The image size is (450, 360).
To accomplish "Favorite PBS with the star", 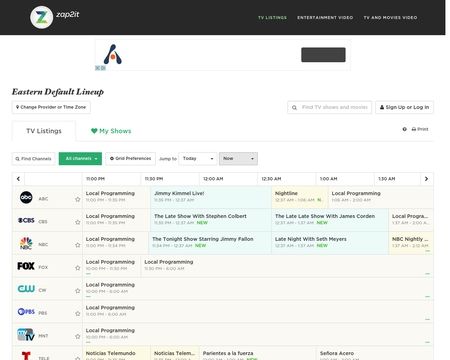I will tap(78, 313).
